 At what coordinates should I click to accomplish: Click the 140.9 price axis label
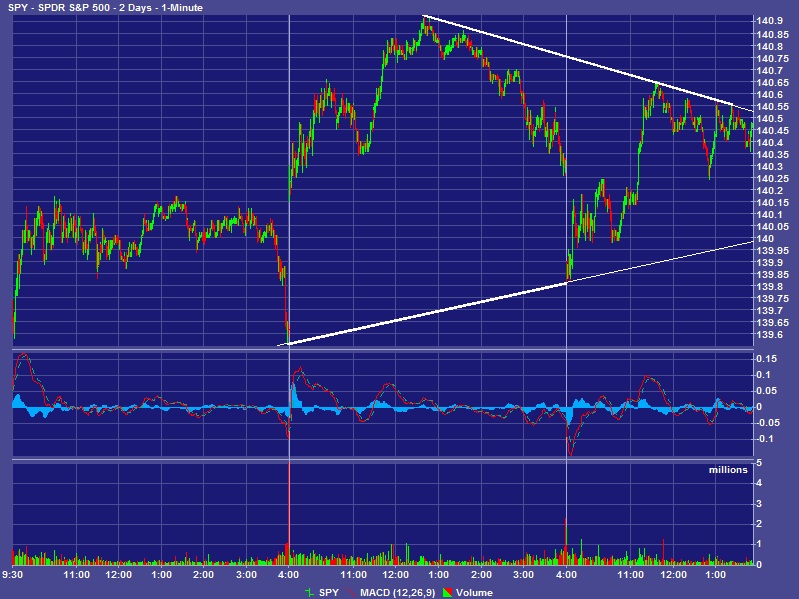click(769, 21)
